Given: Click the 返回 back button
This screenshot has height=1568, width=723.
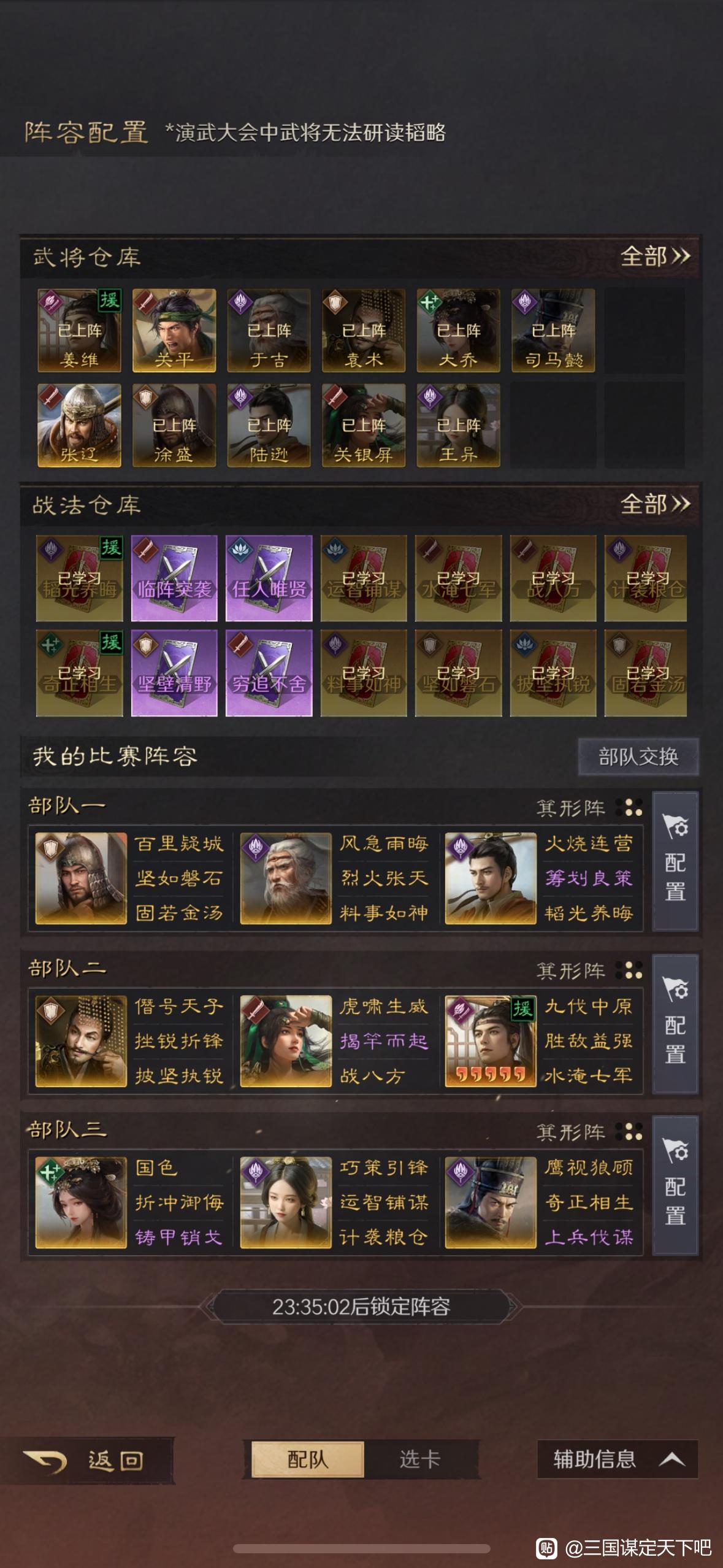Looking at the screenshot, I should click(86, 1461).
